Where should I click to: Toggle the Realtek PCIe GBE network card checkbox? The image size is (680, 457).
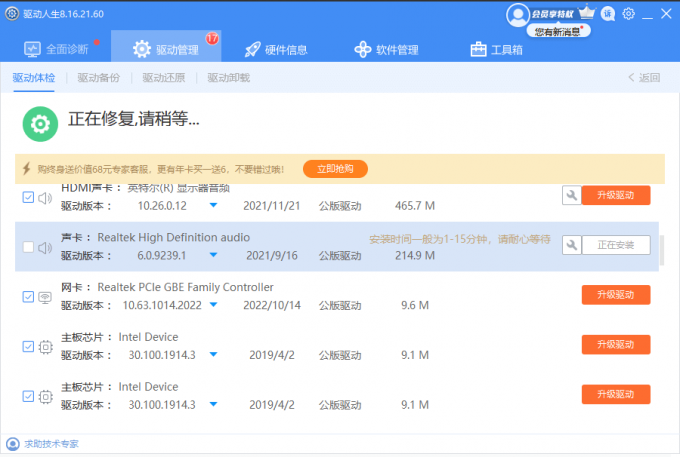28,296
